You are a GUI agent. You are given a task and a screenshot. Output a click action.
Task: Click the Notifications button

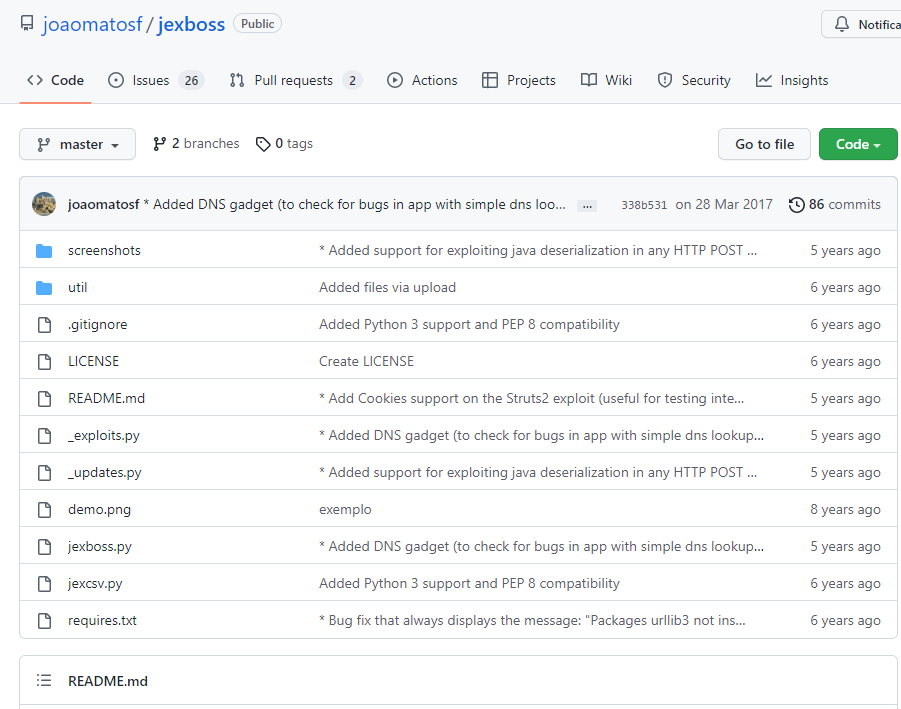click(861, 24)
